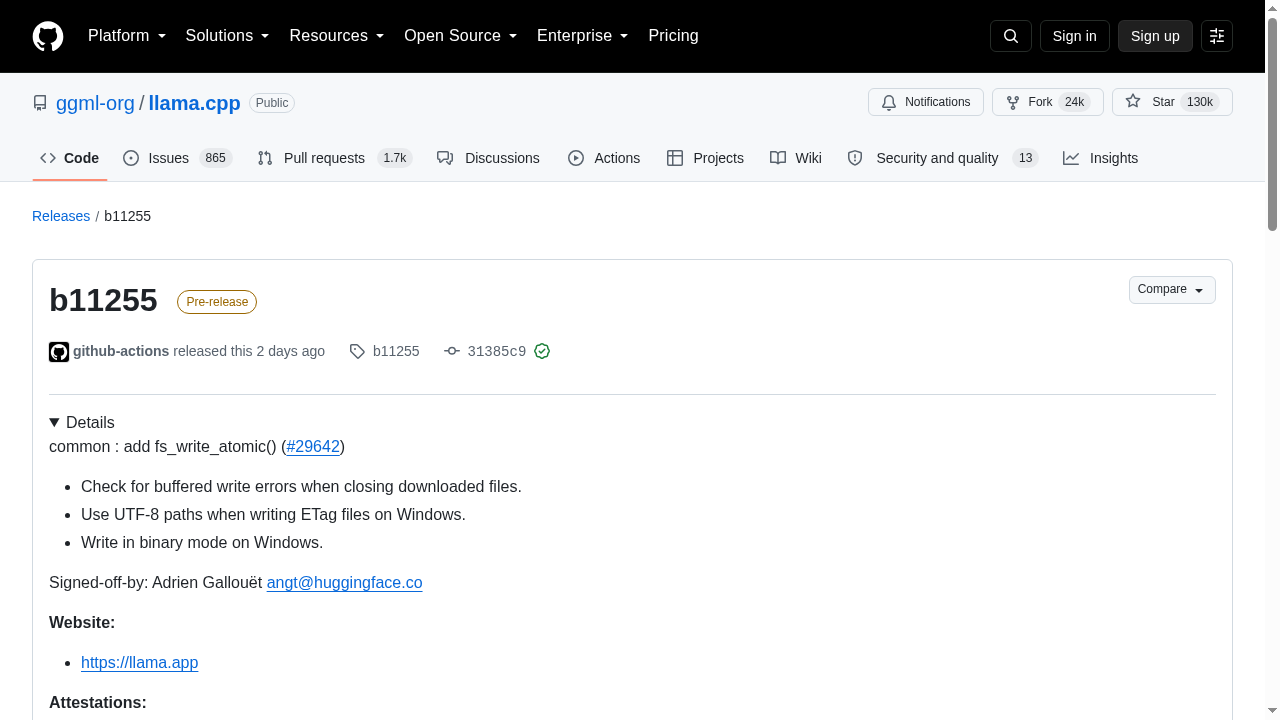1280x720 pixels.
Task: Open commit 31385c9 link
Action: pos(497,352)
